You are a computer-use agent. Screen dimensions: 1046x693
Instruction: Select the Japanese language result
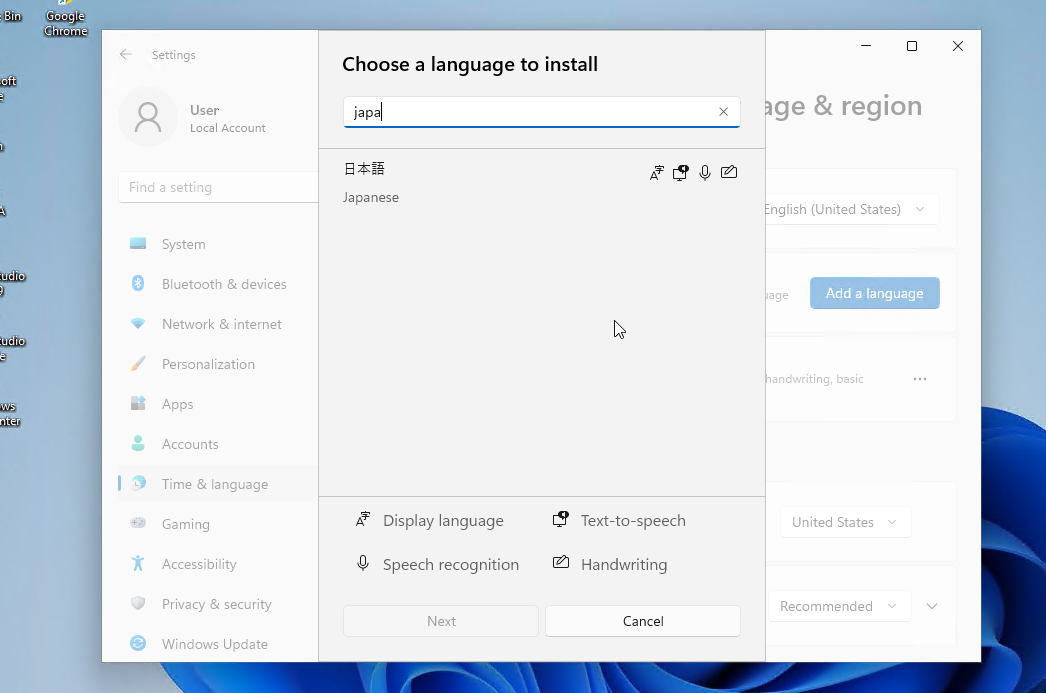[500, 183]
